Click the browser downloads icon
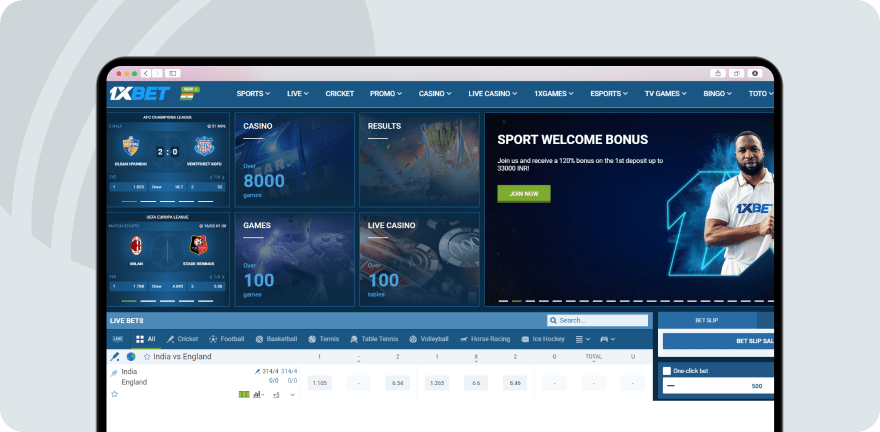 point(755,73)
